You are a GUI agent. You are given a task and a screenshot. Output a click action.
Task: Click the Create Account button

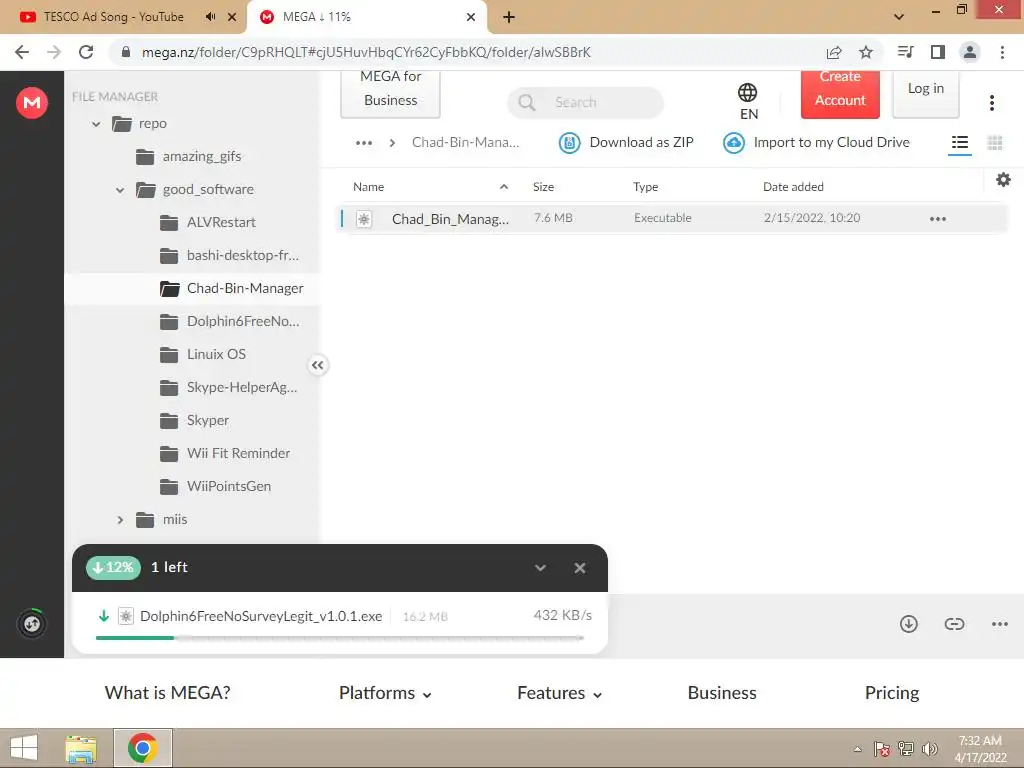[840, 93]
